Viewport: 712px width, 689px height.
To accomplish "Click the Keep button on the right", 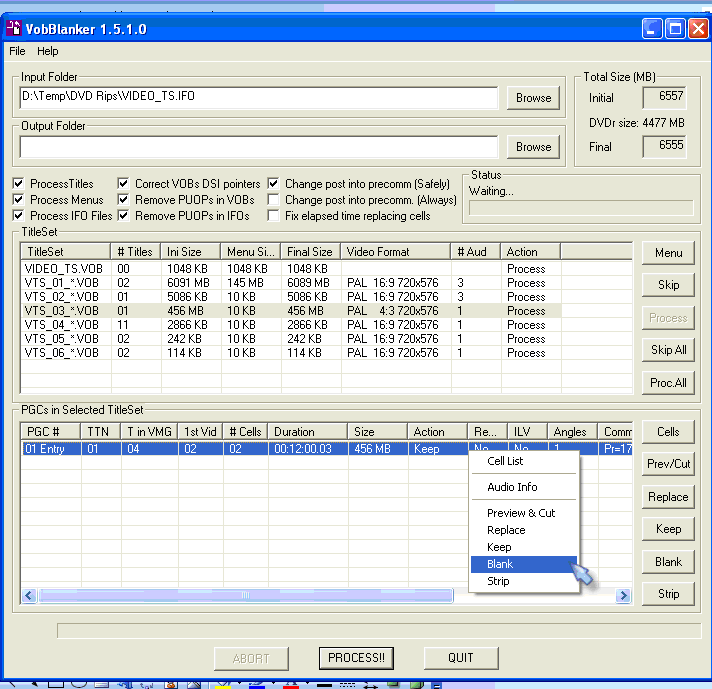I will (668, 529).
